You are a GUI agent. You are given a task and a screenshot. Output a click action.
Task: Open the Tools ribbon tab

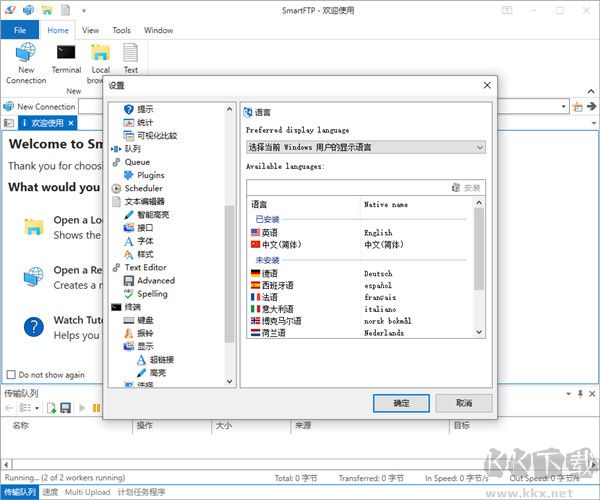point(121,31)
